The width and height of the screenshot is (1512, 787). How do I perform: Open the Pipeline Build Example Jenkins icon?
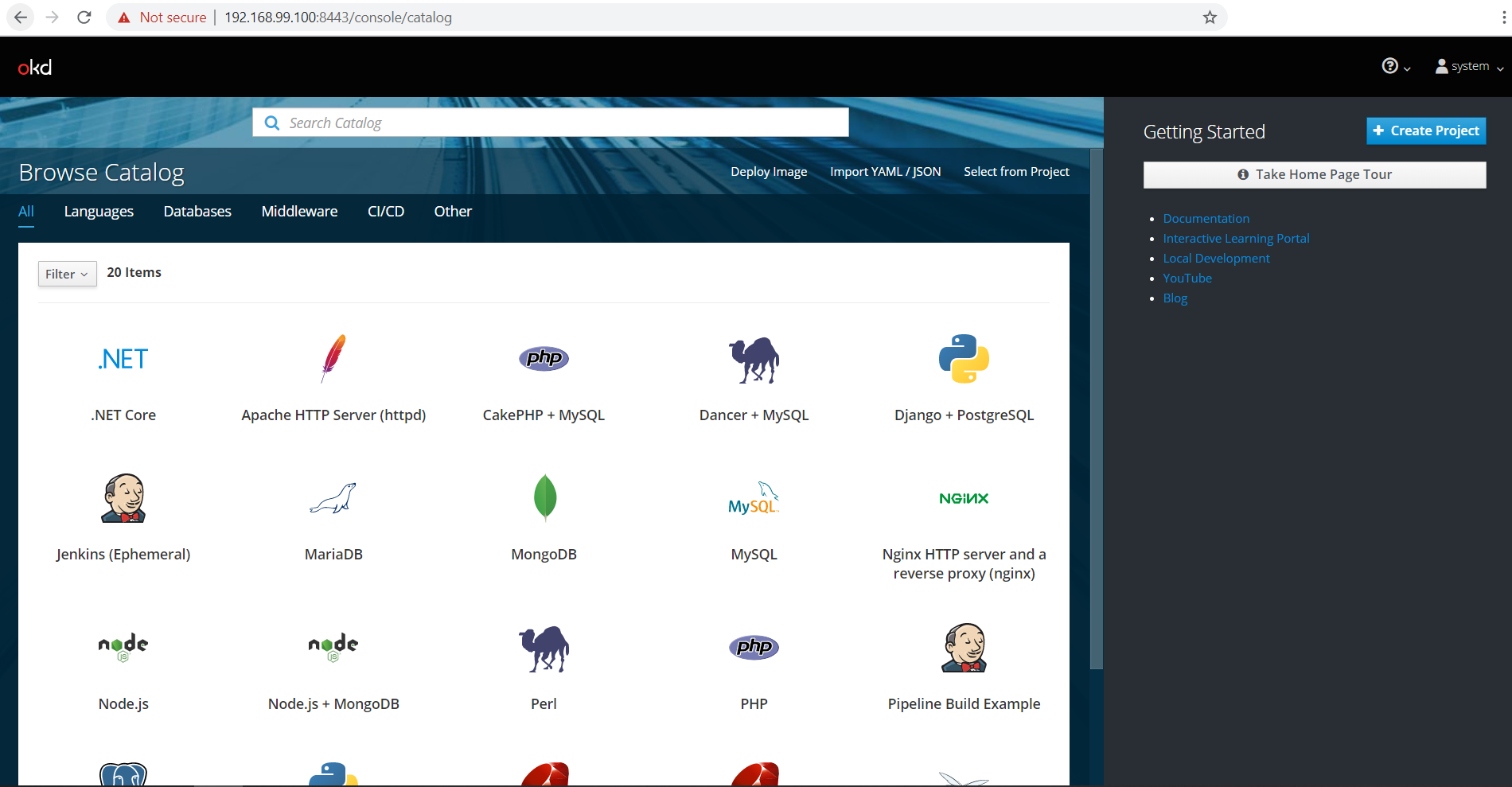pos(964,648)
